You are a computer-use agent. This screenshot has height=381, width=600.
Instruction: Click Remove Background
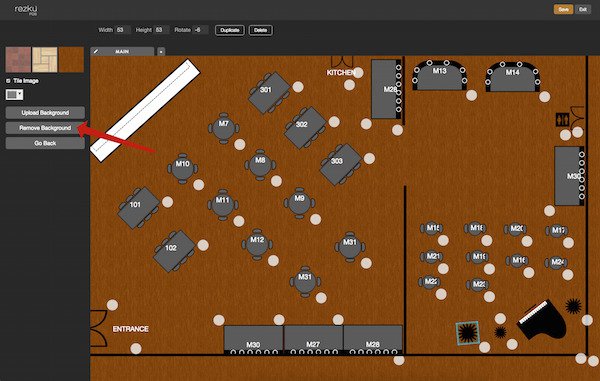coord(45,128)
